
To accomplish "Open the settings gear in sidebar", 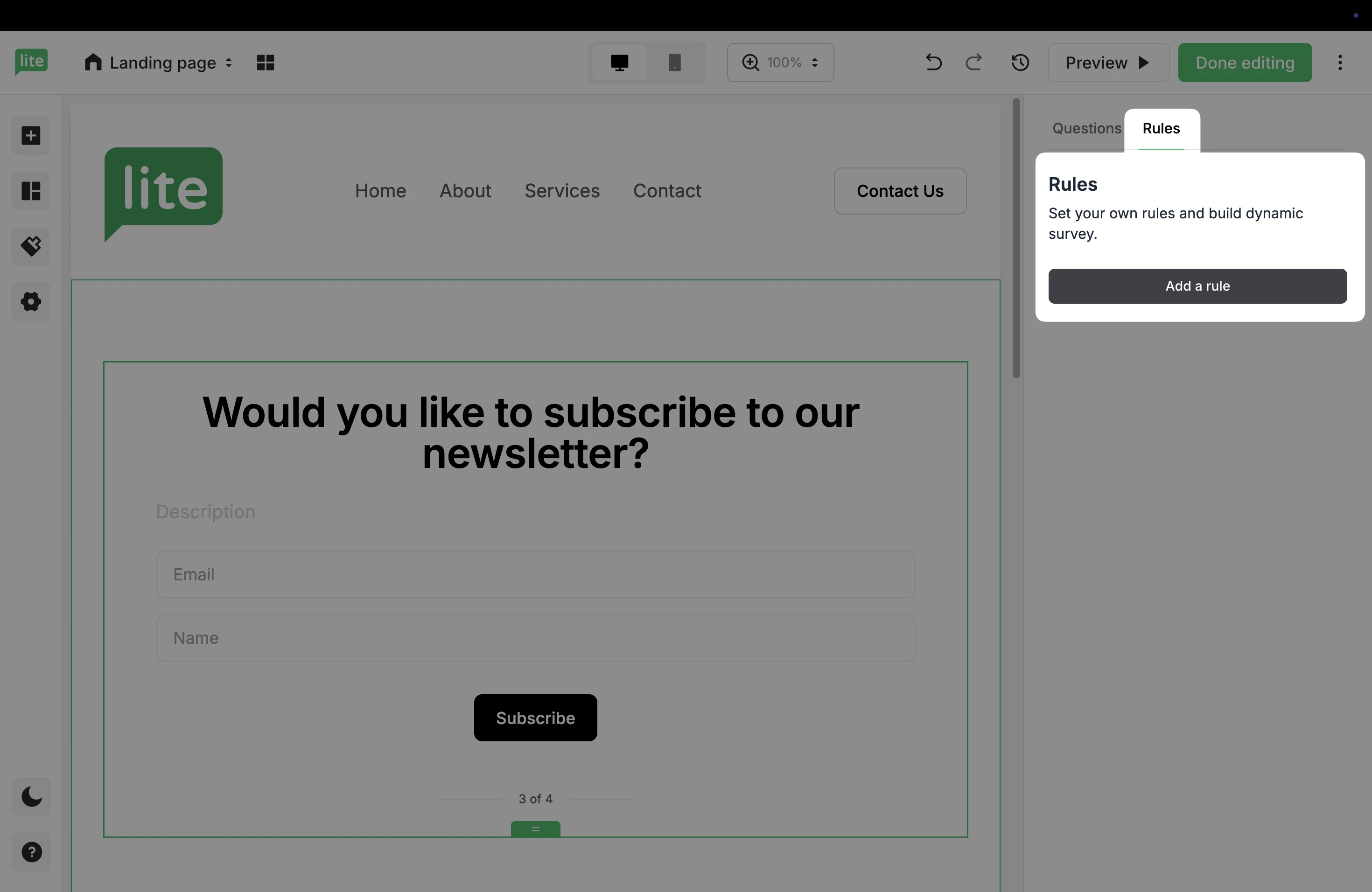I will [x=31, y=301].
